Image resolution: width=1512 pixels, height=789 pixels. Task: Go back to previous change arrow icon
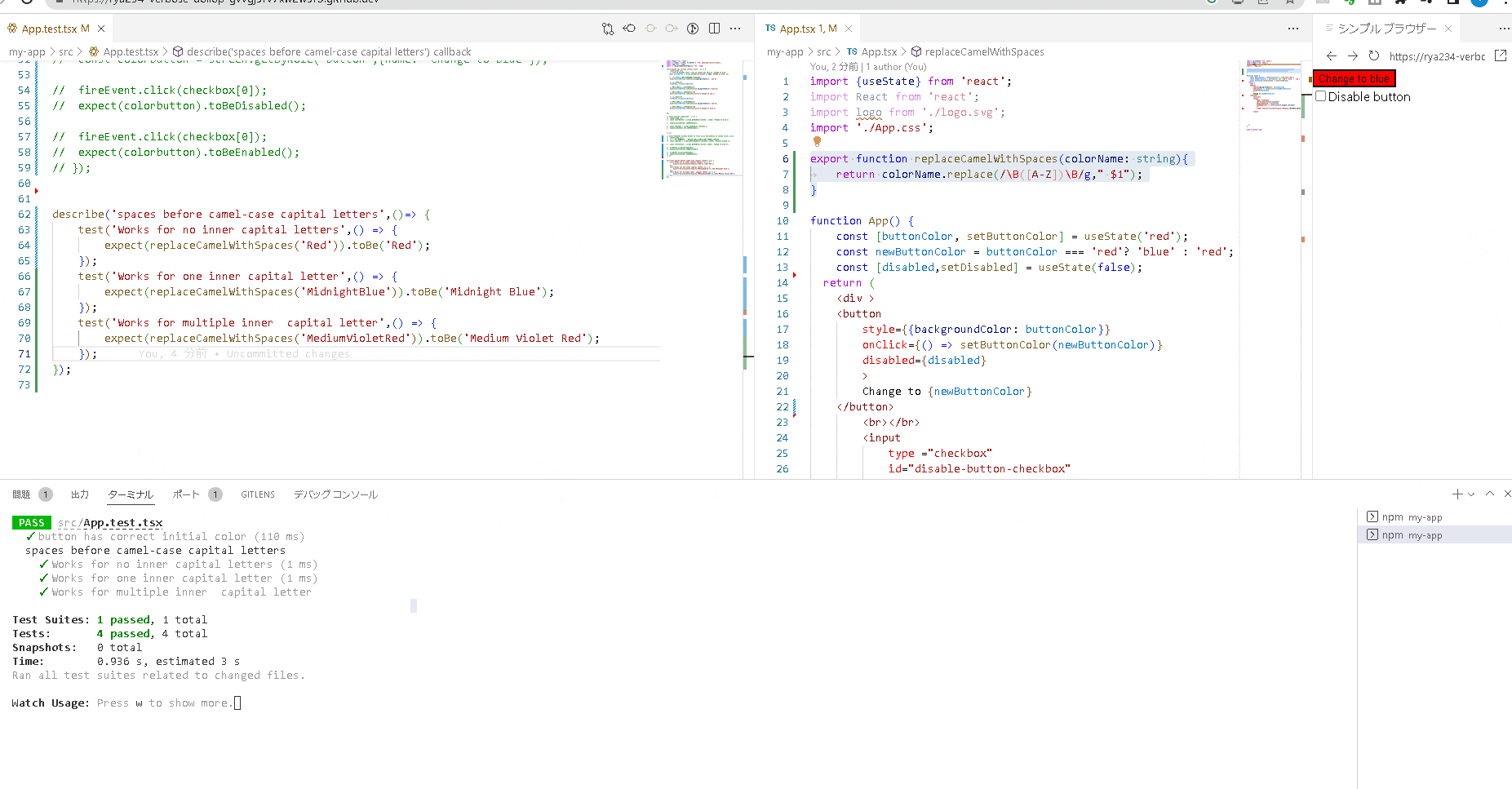629,29
